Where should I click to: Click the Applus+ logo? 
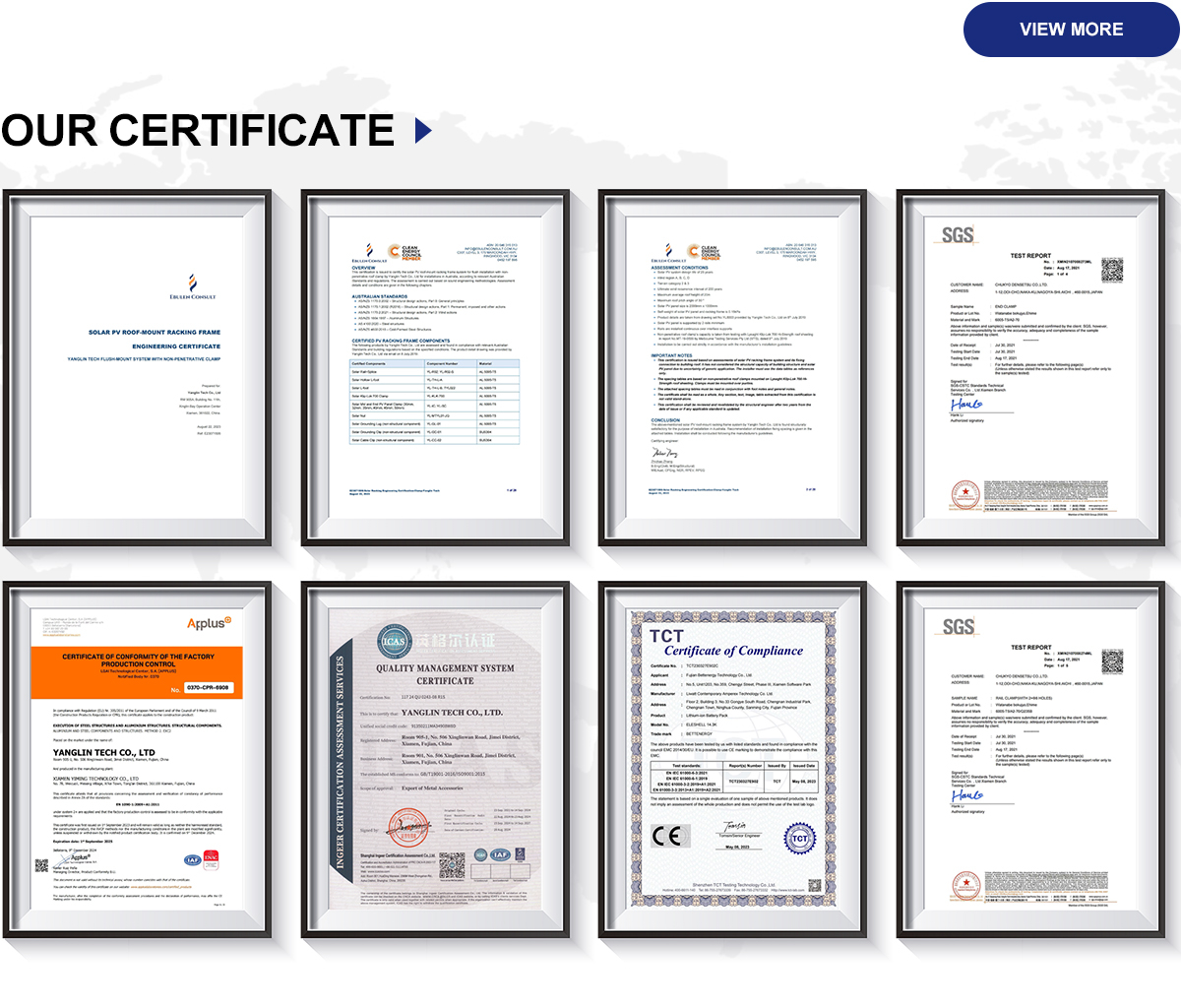coord(210,623)
